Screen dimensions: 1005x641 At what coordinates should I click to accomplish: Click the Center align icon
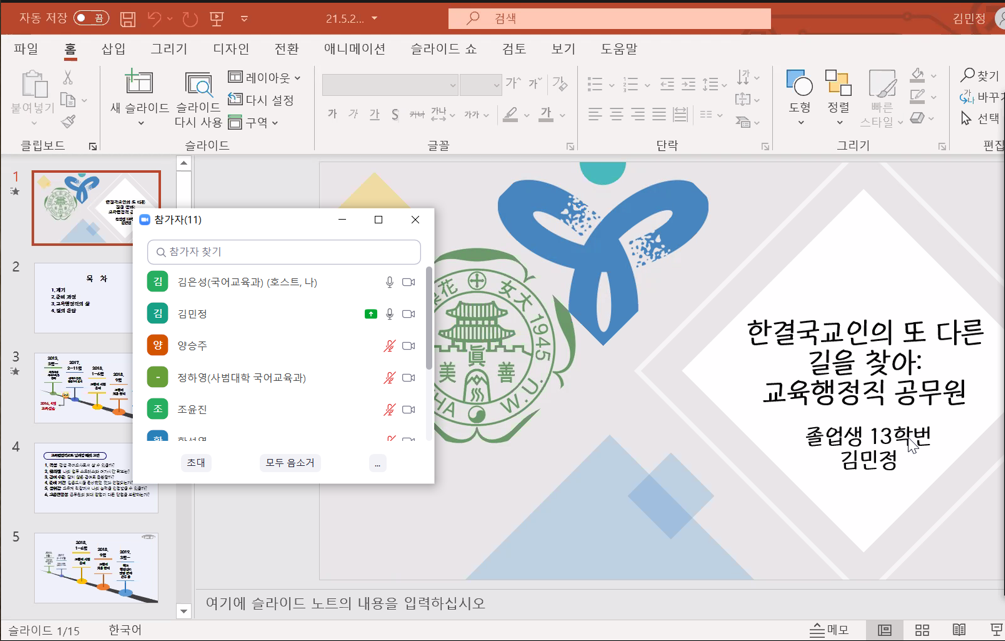coord(617,114)
